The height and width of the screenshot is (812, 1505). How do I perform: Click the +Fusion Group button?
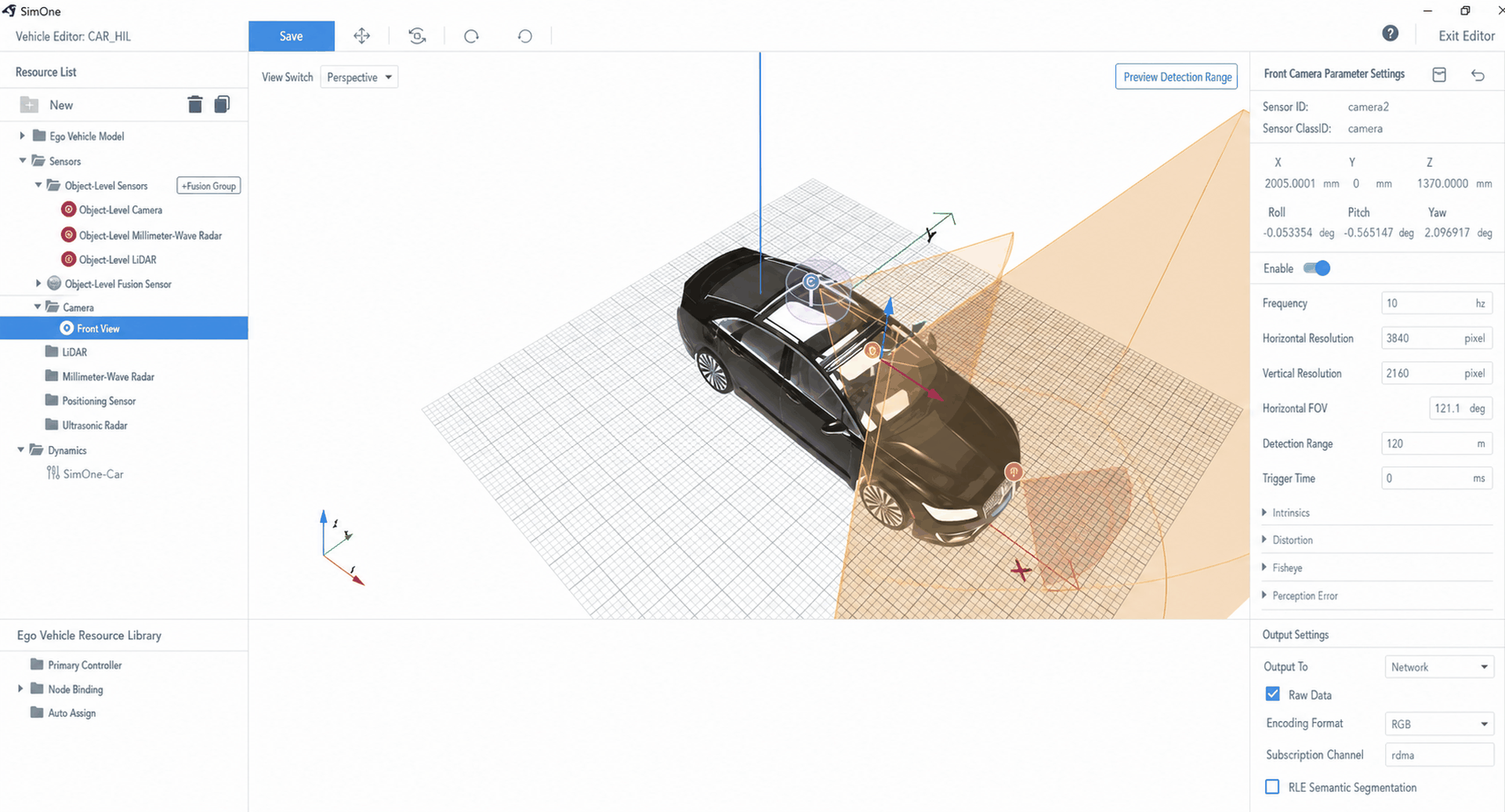[209, 186]
